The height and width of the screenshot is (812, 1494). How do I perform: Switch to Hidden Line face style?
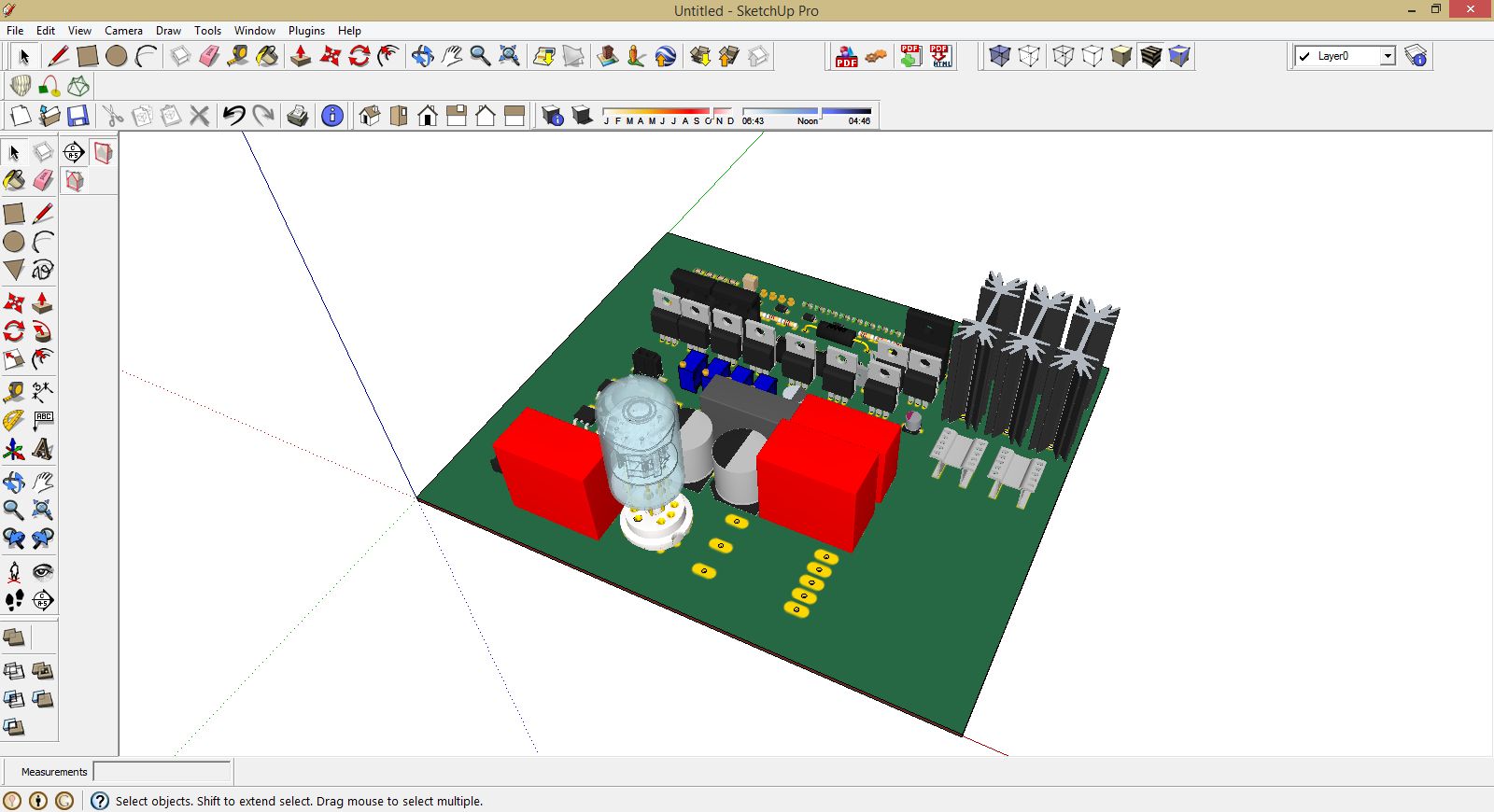pos(1092,56)
